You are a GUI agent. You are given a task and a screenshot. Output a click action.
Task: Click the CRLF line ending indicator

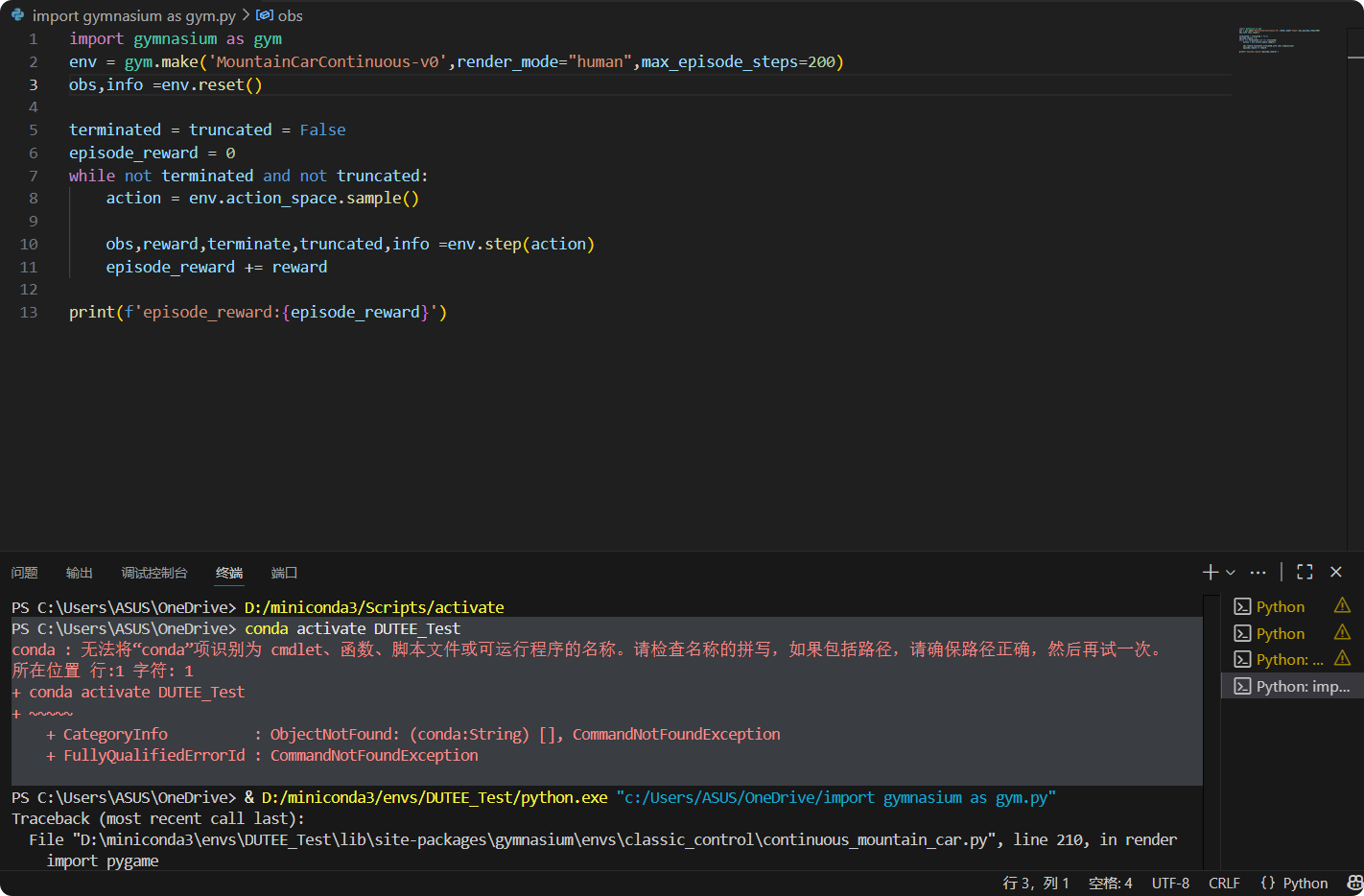pos(1225,882)
